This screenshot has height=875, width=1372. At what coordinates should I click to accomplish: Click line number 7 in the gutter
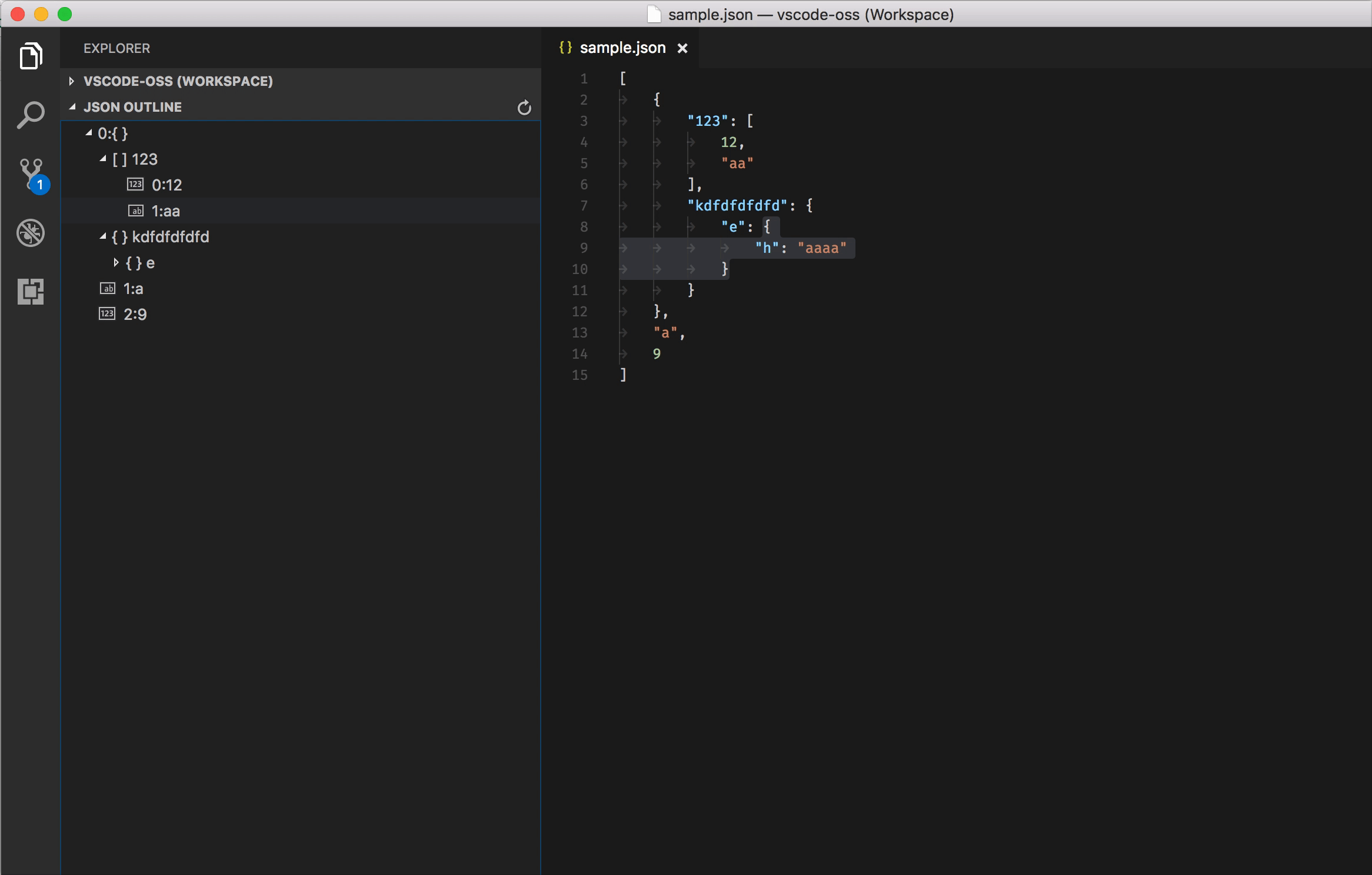click(x=584, y=205)
